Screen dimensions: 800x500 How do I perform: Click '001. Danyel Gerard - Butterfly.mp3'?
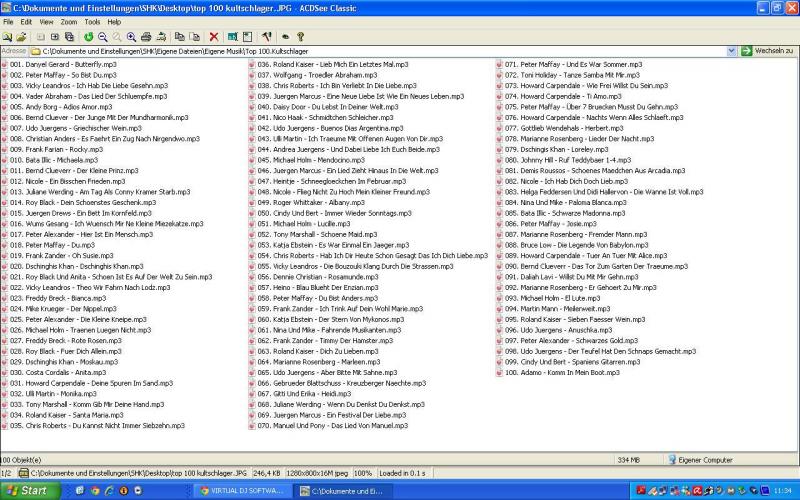click(63, 64)
